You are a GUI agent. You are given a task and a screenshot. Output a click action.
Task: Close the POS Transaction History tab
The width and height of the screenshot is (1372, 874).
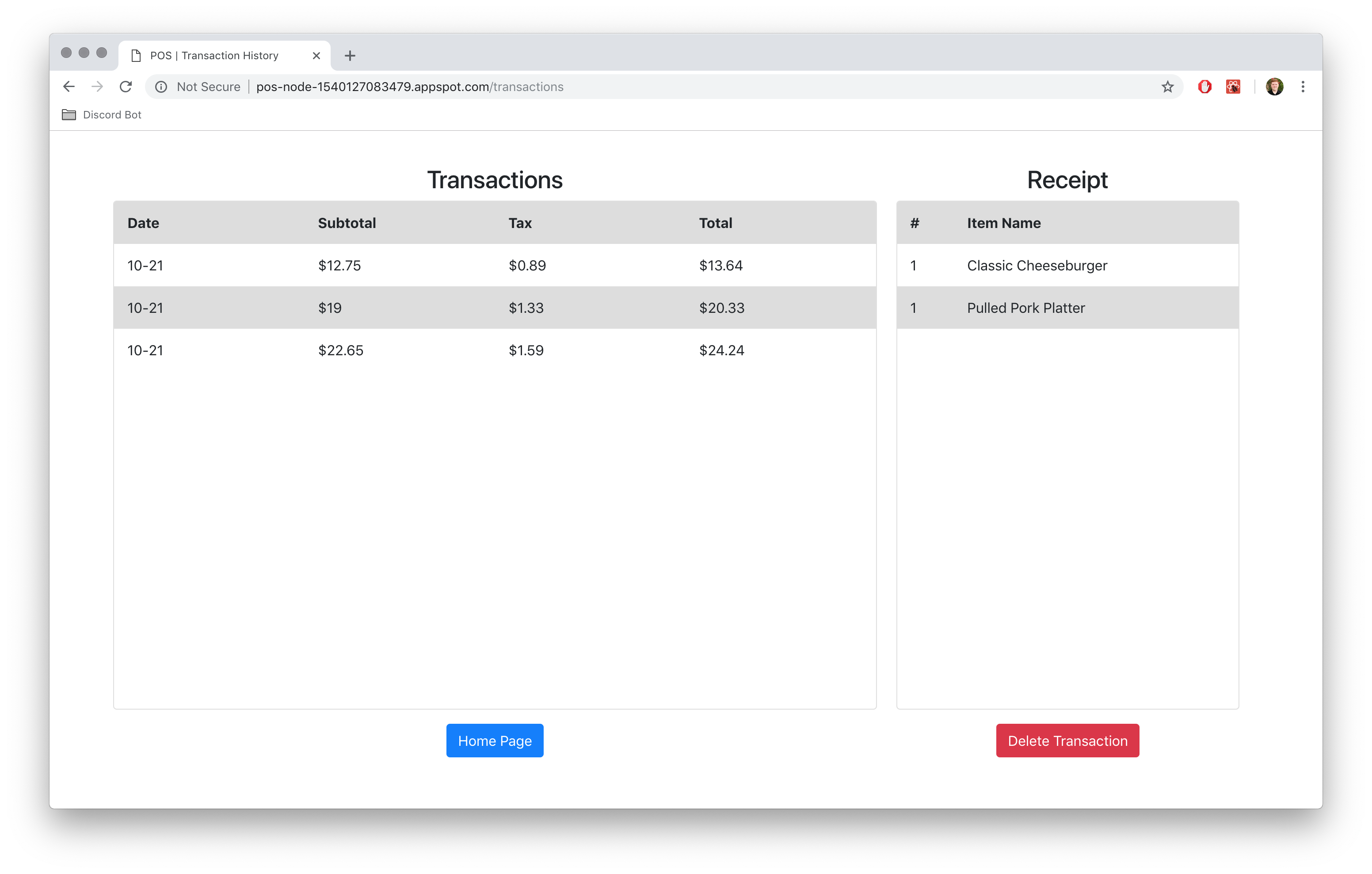(316, 56)
